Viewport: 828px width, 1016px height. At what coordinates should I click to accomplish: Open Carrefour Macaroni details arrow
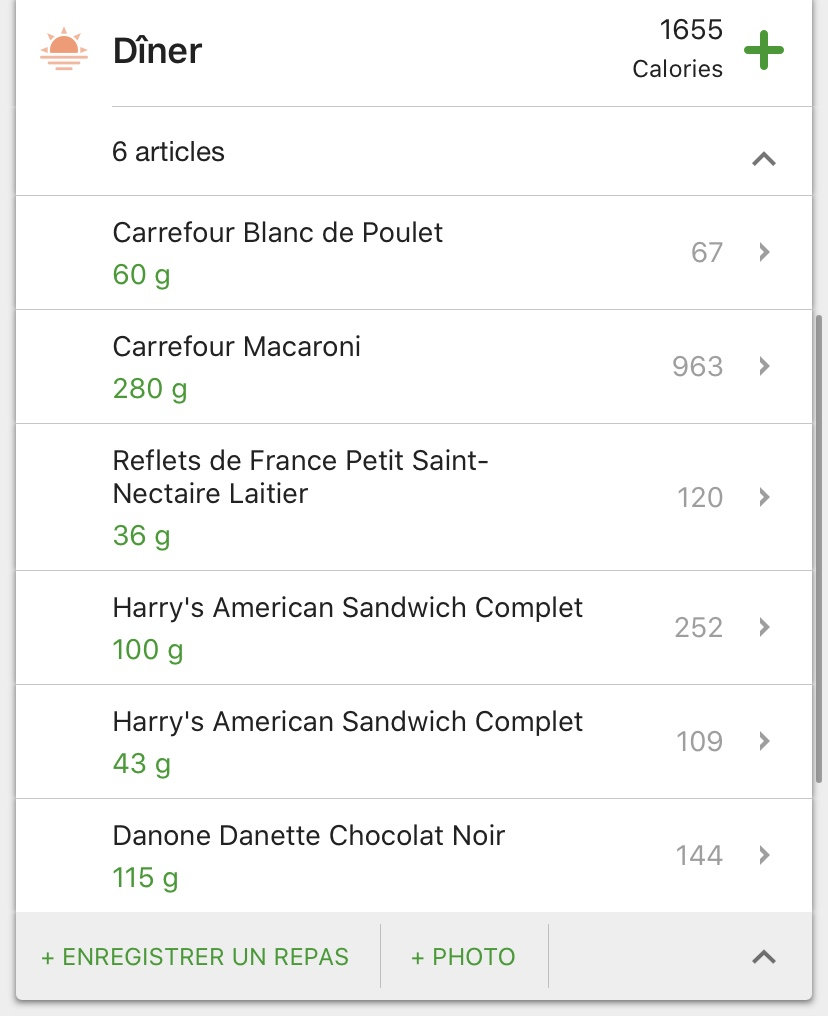[x=764, y=366]
